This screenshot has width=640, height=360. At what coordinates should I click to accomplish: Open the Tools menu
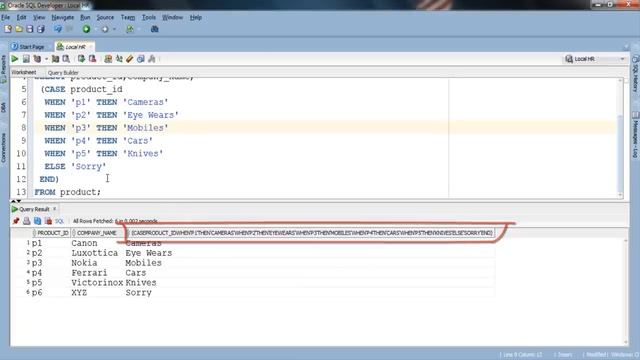(x=149, y=18)
